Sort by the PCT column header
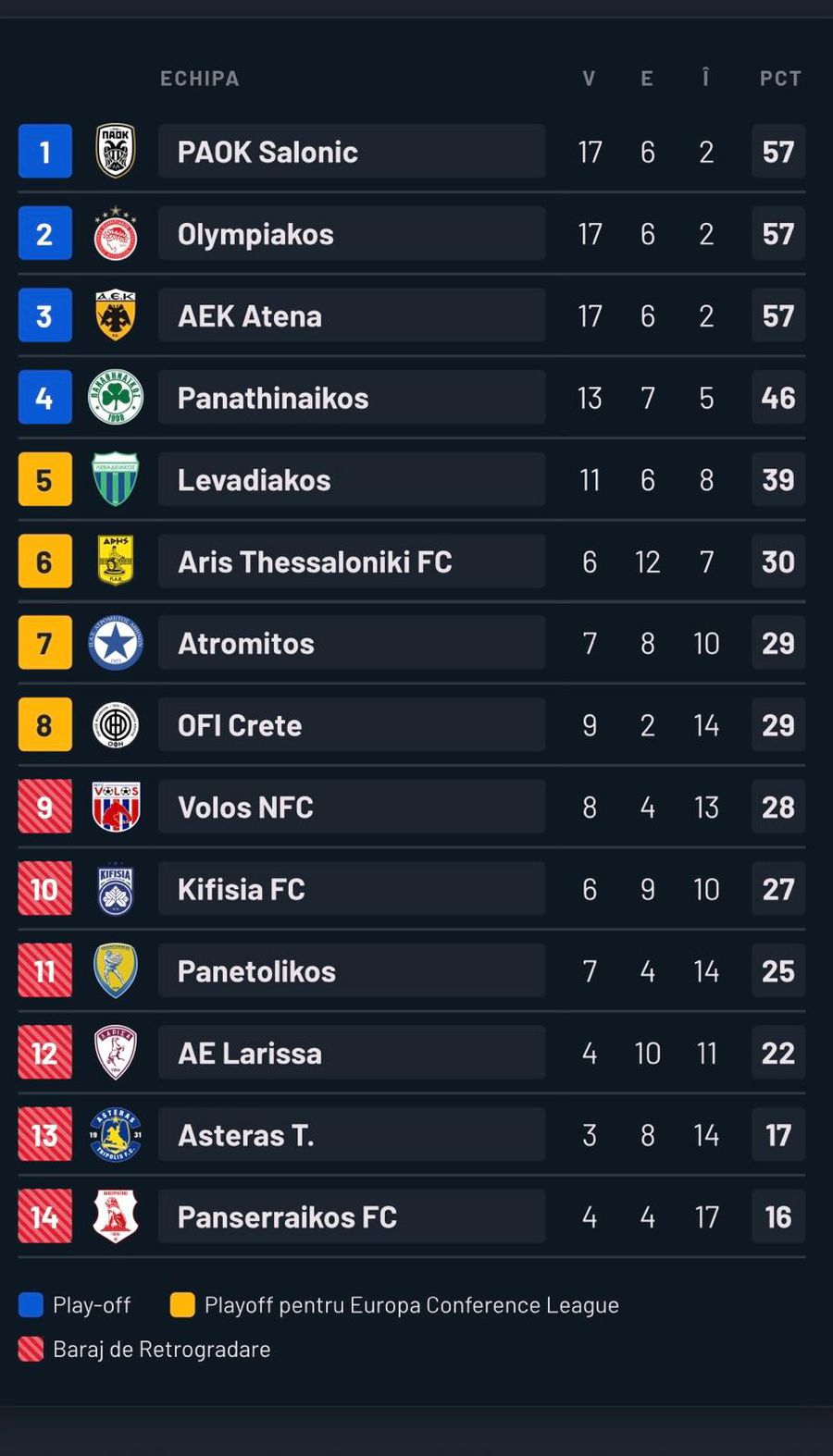Screen dimensions: 833x1456 780,79
